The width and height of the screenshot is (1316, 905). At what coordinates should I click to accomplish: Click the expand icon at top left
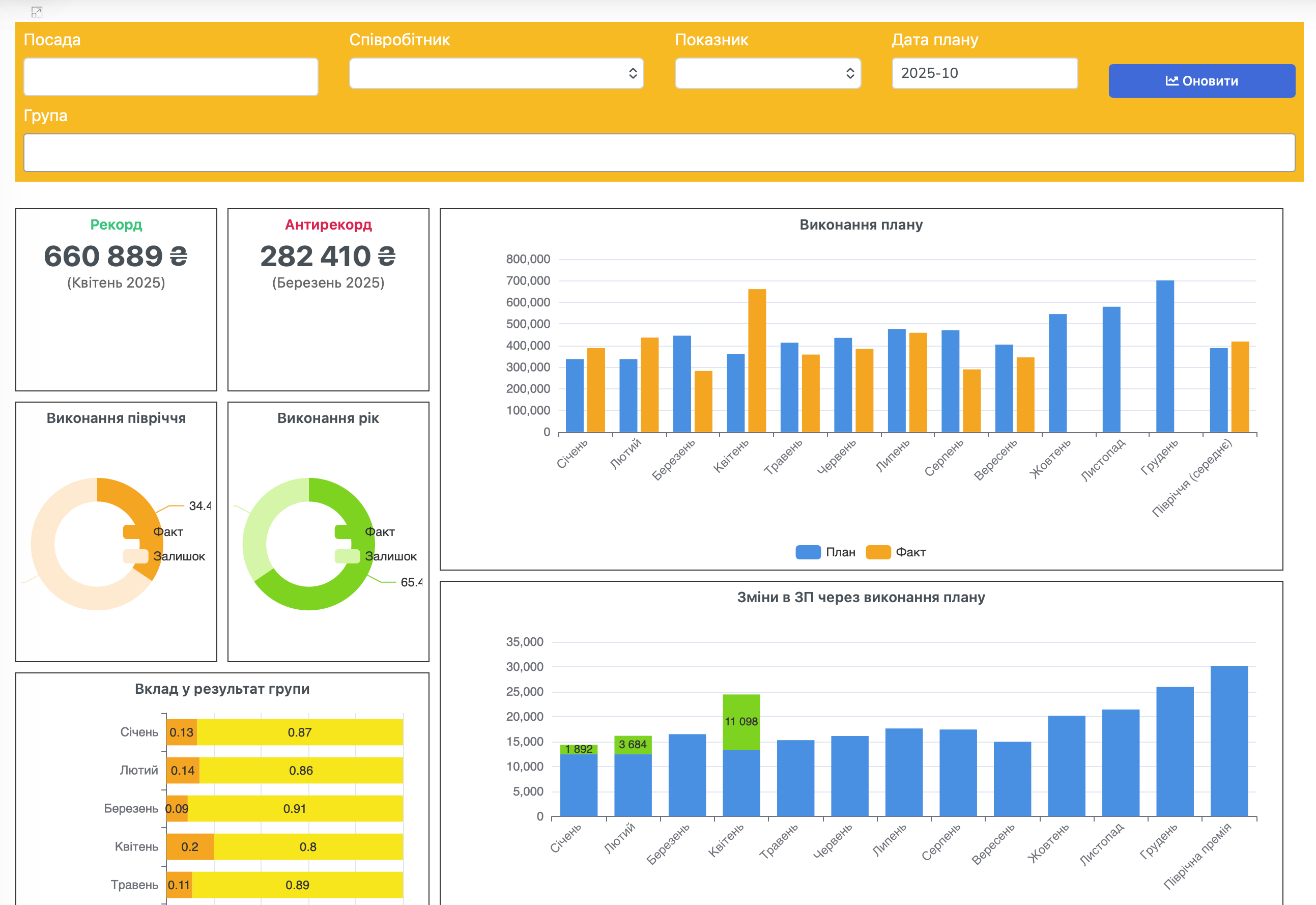point(37,12)
